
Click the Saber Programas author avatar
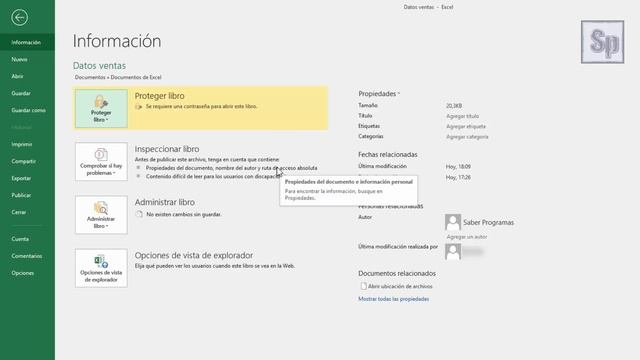click(x=453, y=222)
